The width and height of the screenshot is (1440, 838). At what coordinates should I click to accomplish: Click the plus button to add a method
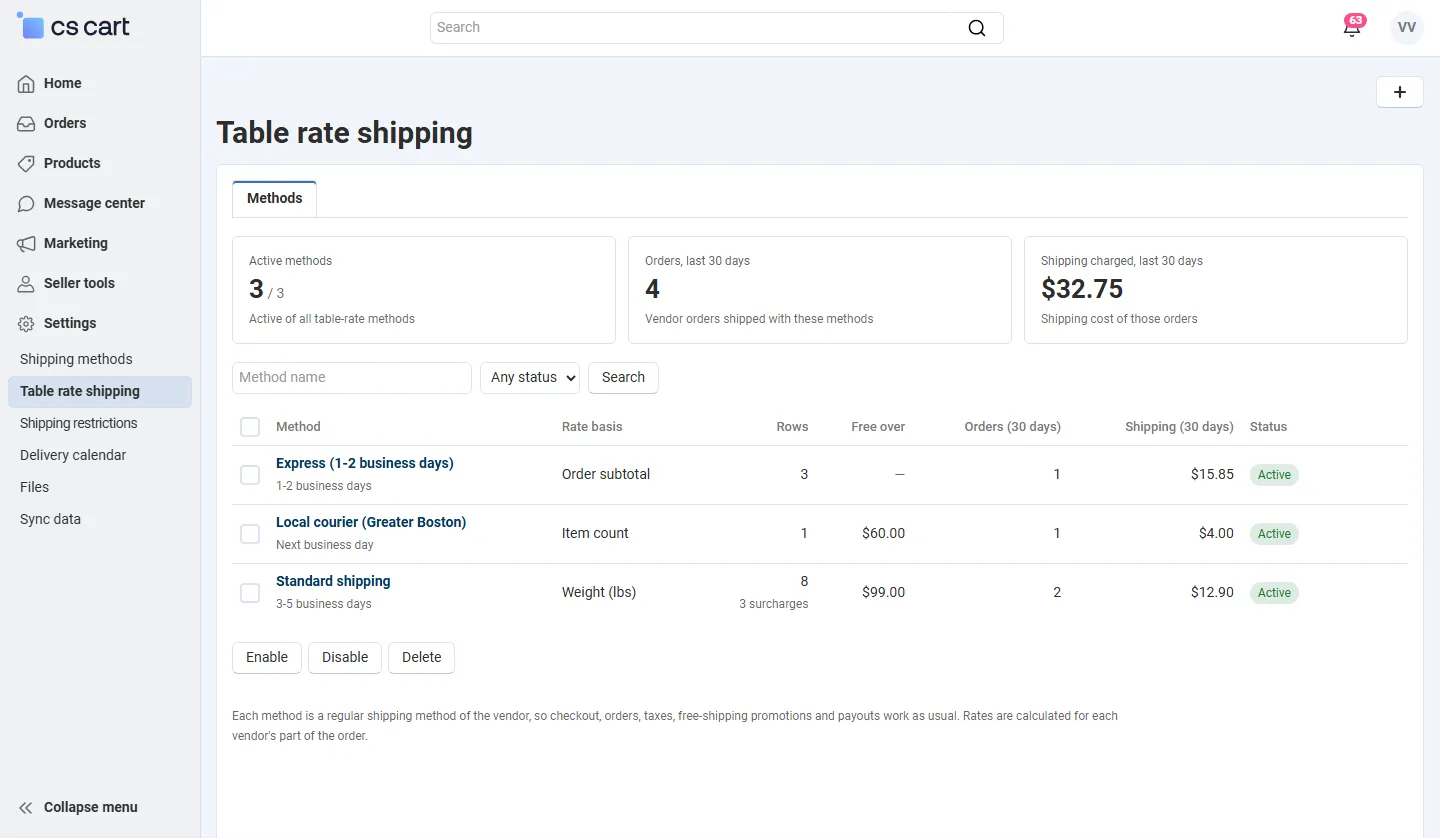pyautogui.click(x=1400, y=92)
